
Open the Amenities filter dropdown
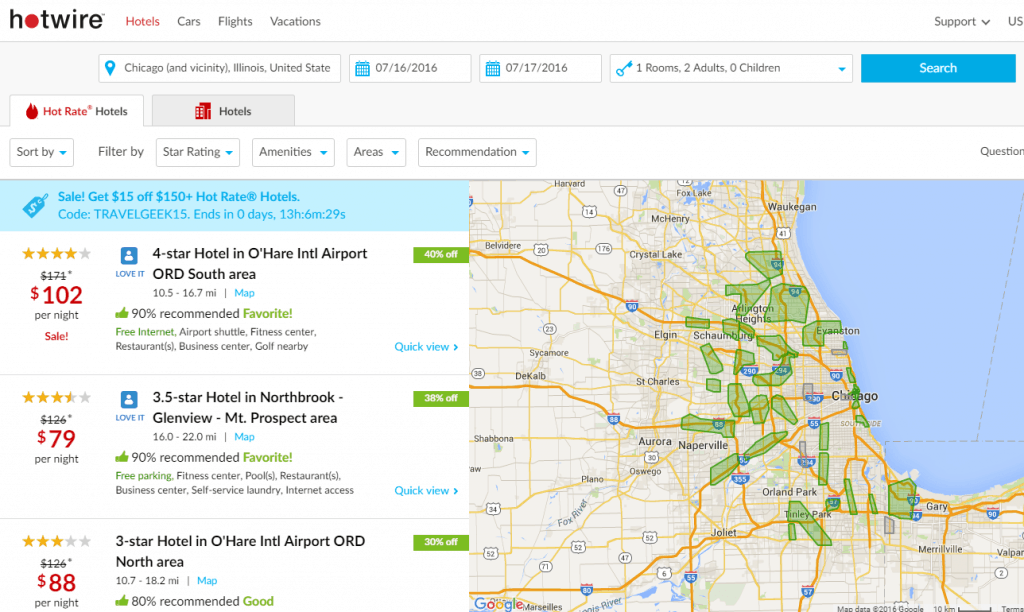tap(292, 151)
